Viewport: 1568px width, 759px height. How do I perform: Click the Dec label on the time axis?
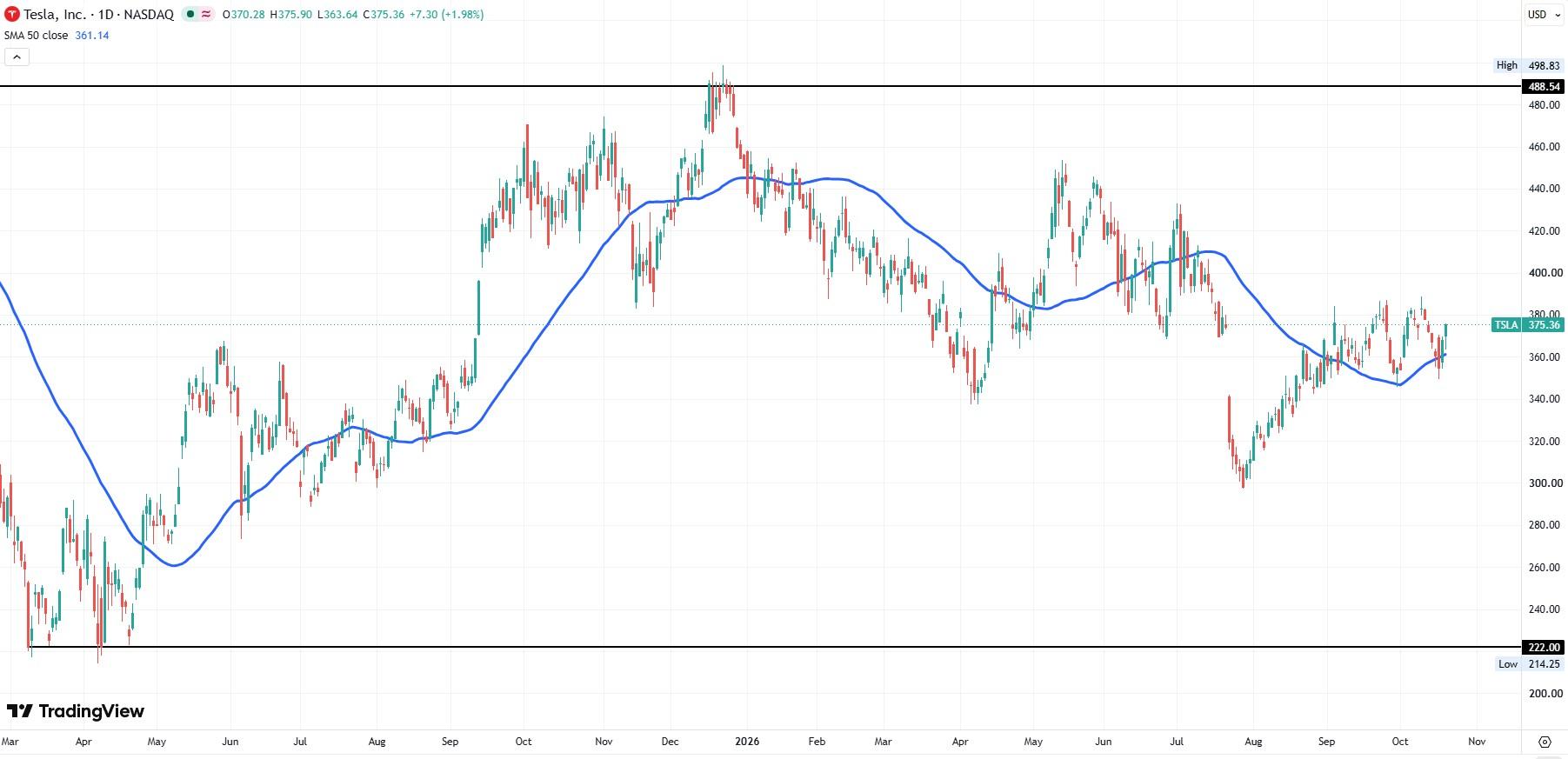pyautogui.click(x=670, y=742)
